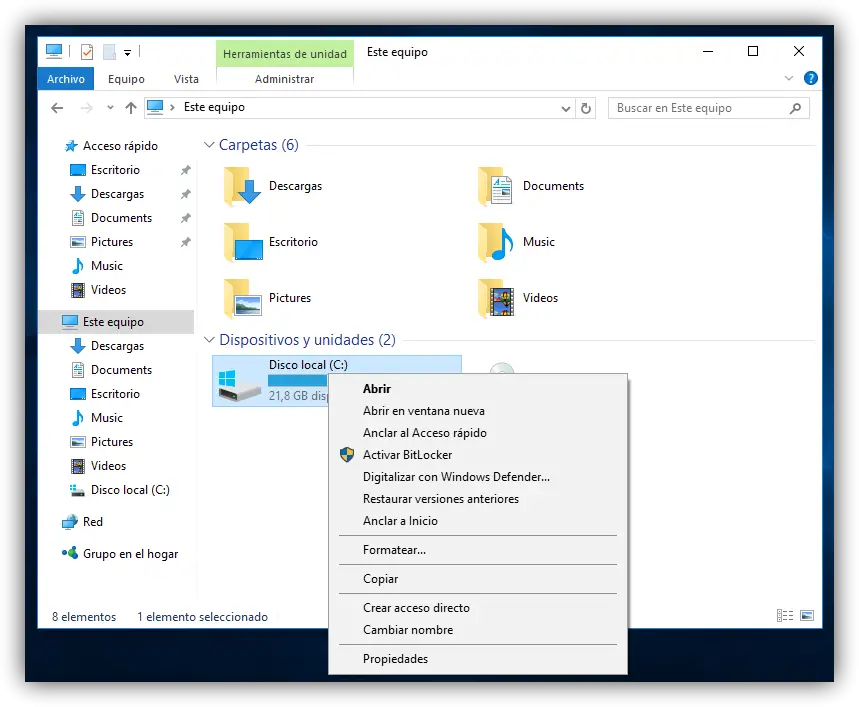Click the Properties icon in quick access toolbar
This screenshot has height=707, width=859.
coord(87,52)
